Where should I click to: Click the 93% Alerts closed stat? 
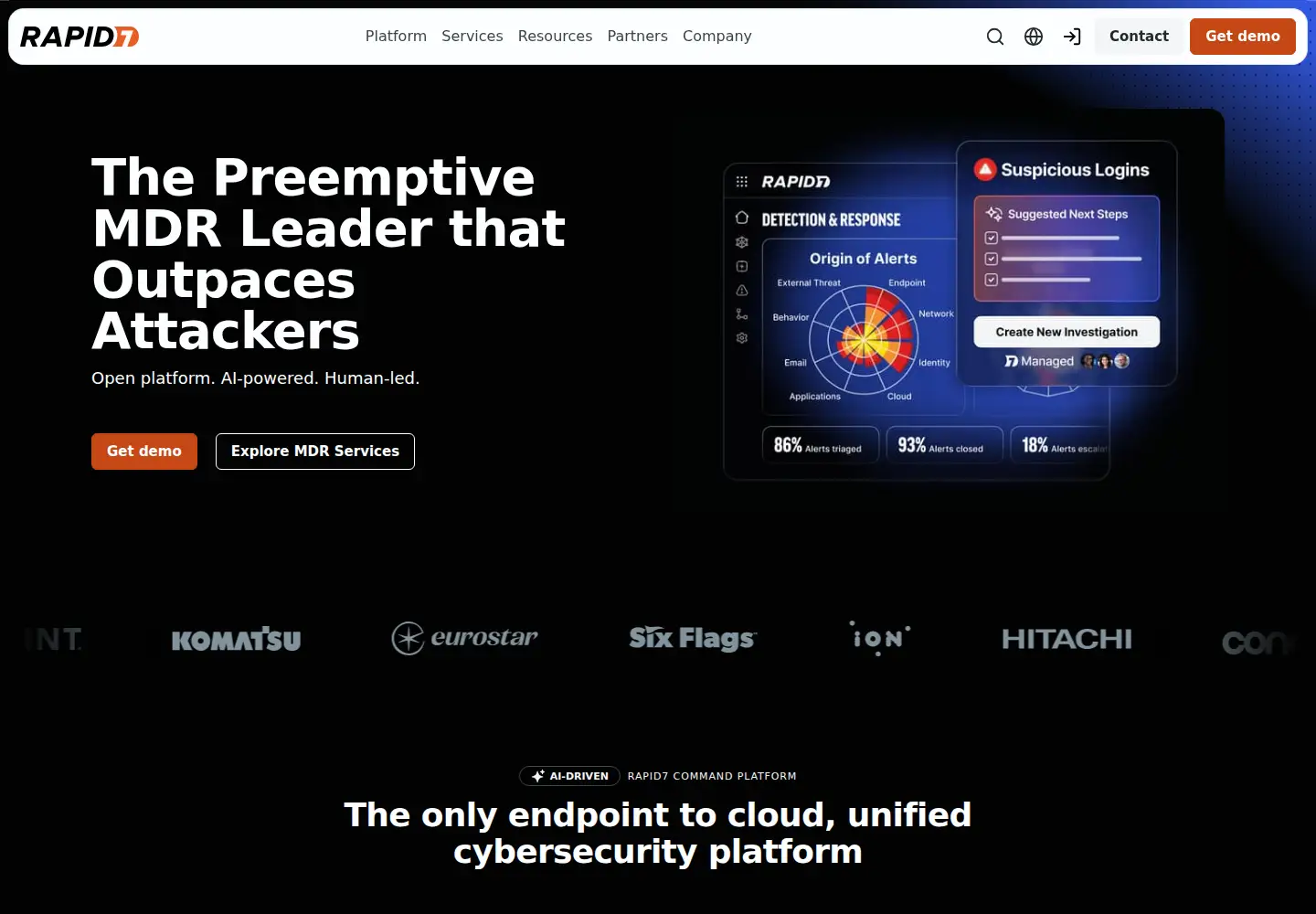[944, 445]
